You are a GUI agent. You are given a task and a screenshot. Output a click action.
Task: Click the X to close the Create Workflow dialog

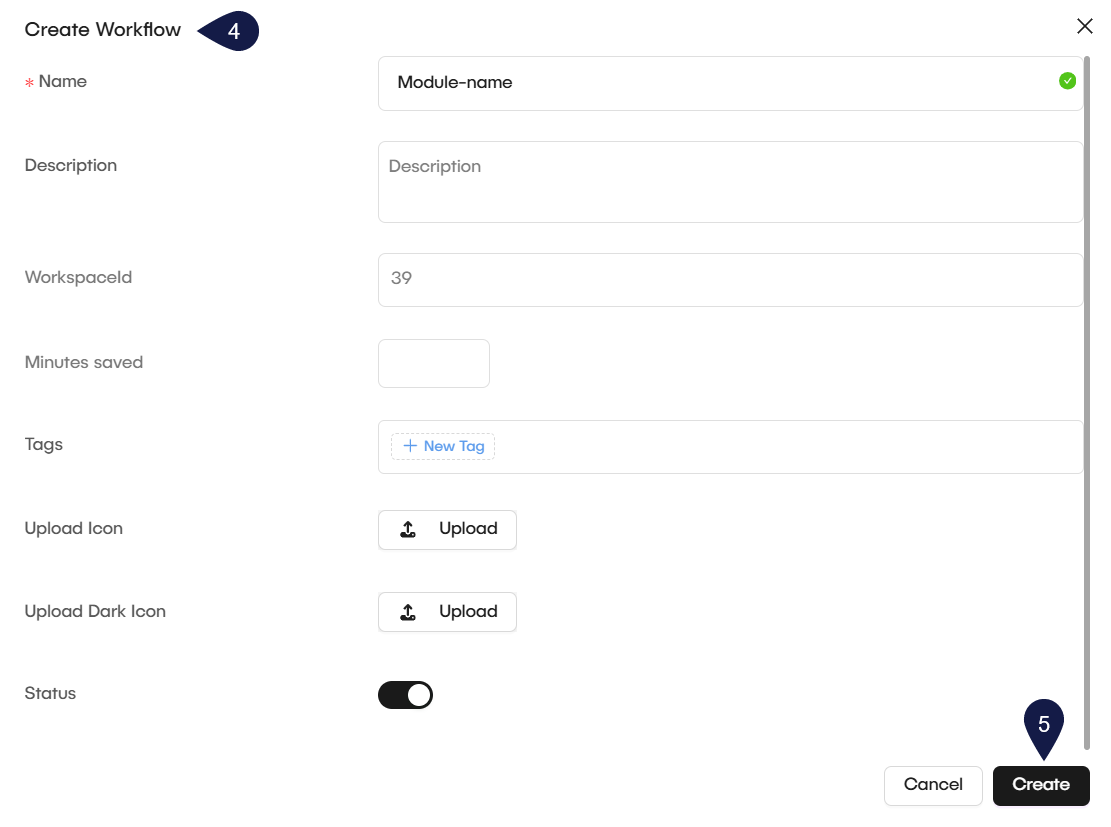click(1085, 26)
